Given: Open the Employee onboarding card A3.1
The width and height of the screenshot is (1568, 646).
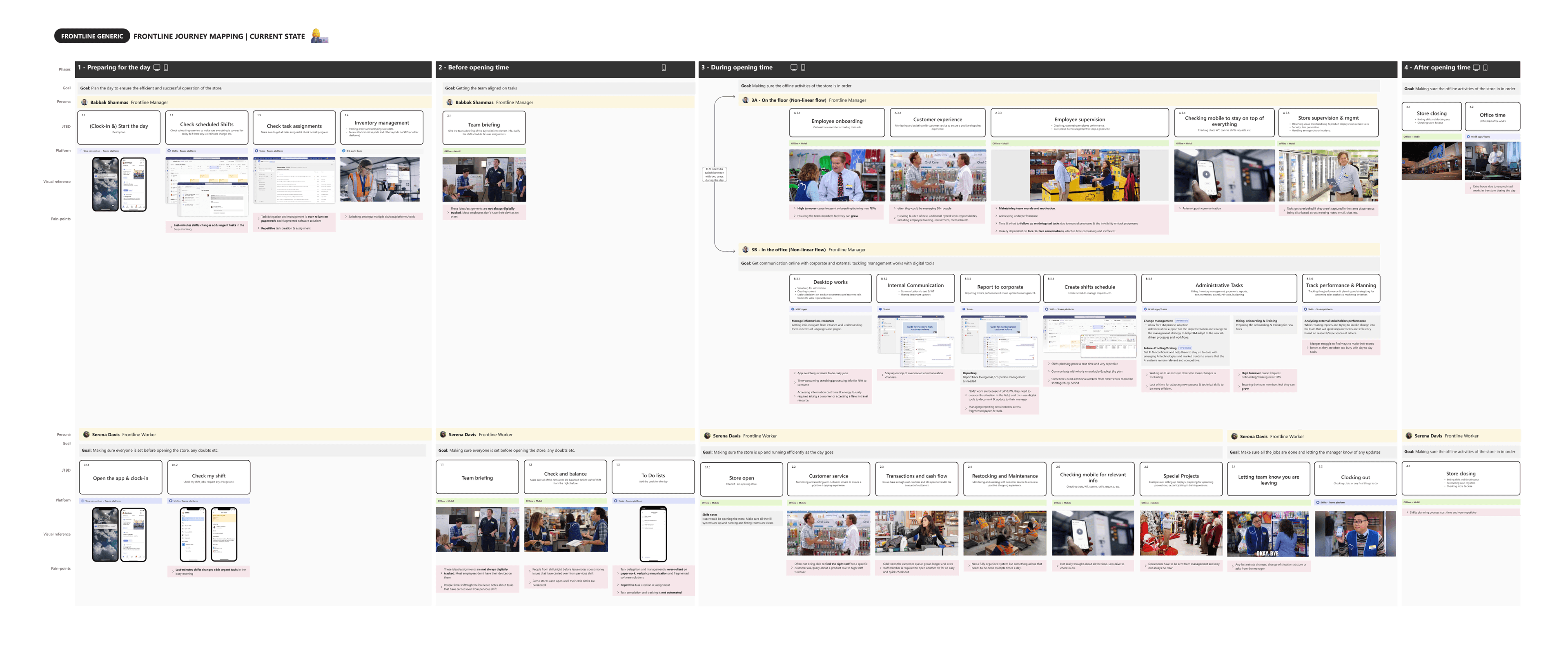Looking at the screenshot, I should pos(837,122).
